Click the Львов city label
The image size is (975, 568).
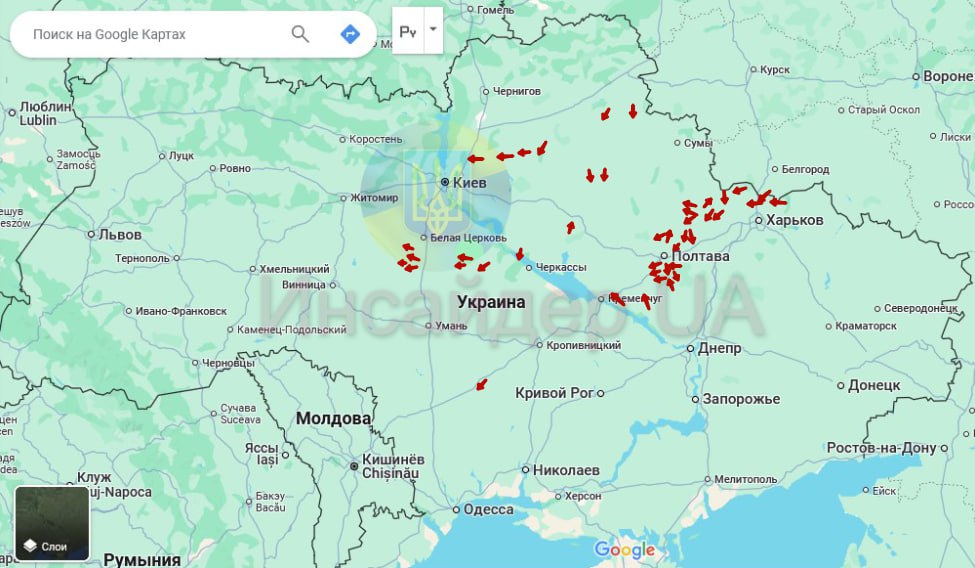click(119, 234)
